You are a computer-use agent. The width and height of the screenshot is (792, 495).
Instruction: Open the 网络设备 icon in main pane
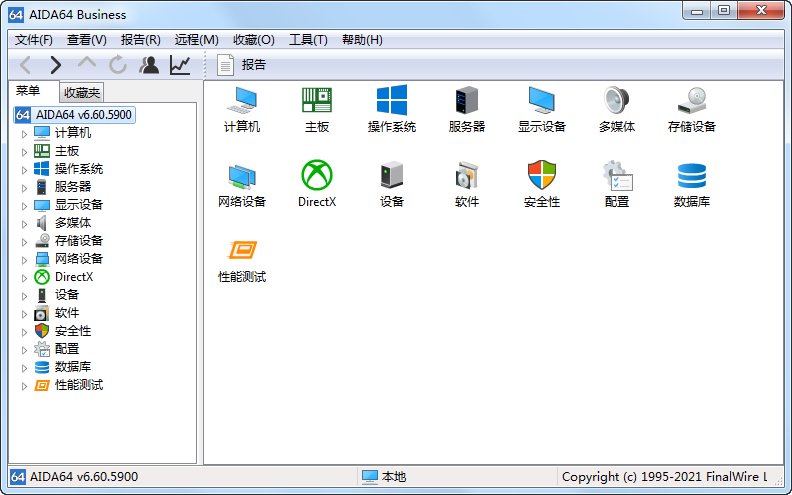(242, 184)
